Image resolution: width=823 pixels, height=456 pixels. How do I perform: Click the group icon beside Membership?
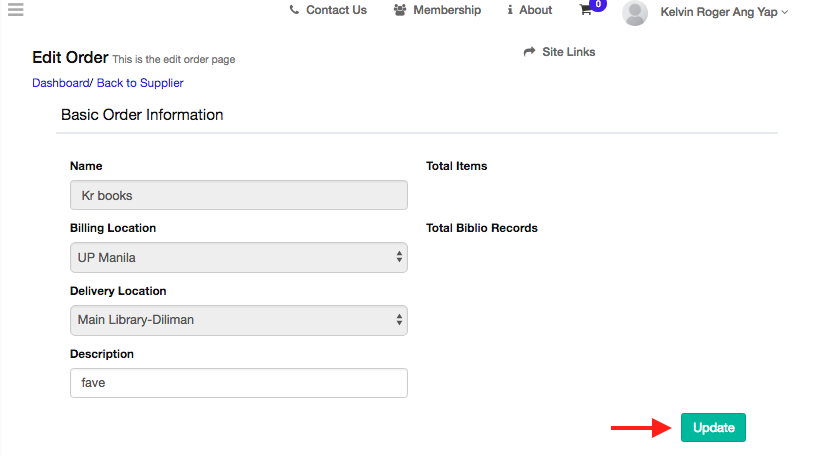pyautogui.click(x=400, y=10)
